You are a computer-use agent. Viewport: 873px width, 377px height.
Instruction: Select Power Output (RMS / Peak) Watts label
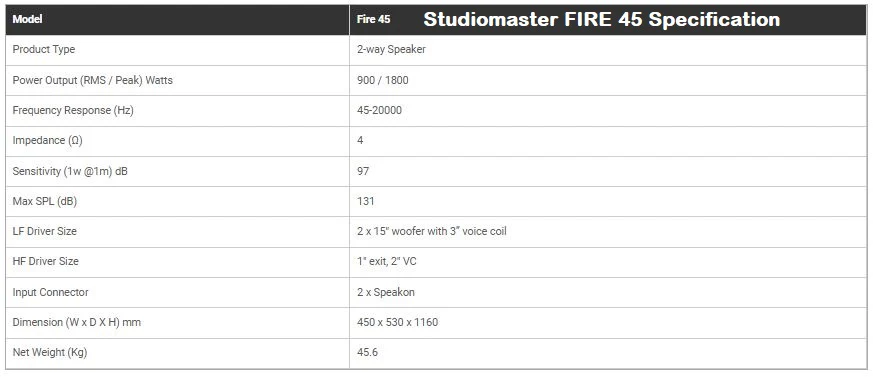(92, 80)
